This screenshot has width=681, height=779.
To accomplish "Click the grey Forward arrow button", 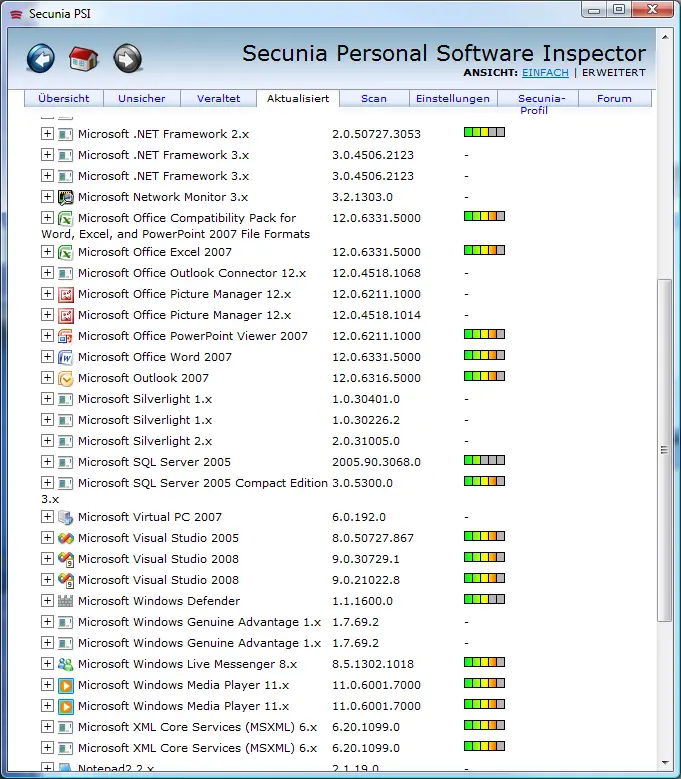I will tap(128, 59).
